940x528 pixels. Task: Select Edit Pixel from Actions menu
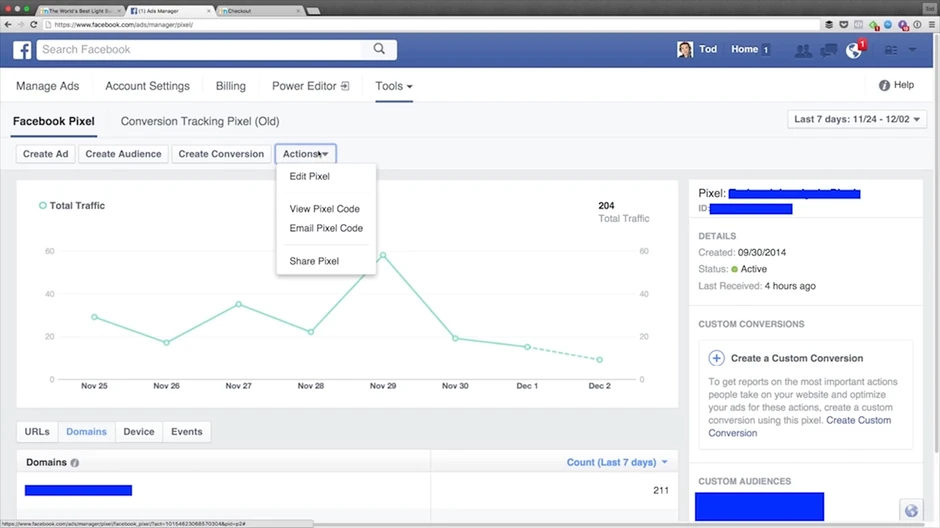(309, 177)
